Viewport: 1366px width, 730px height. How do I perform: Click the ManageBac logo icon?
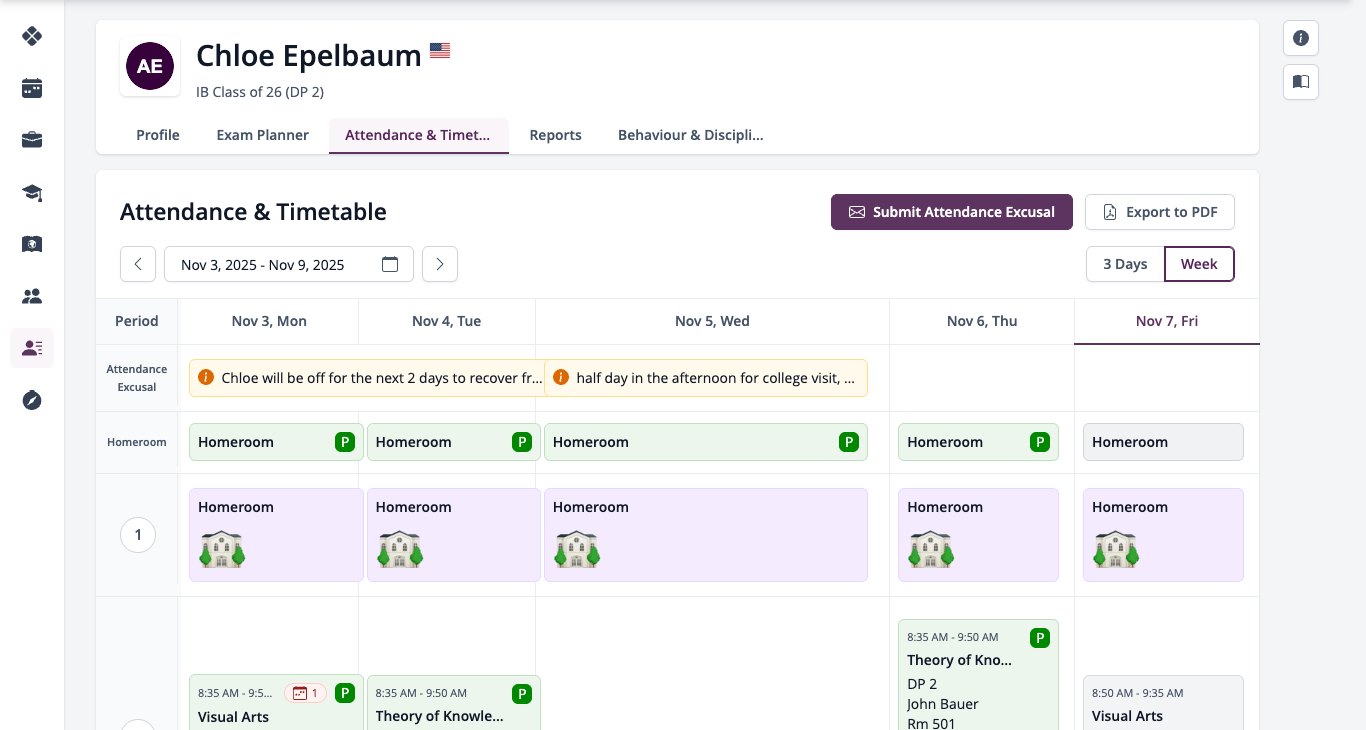pos(32,36)
